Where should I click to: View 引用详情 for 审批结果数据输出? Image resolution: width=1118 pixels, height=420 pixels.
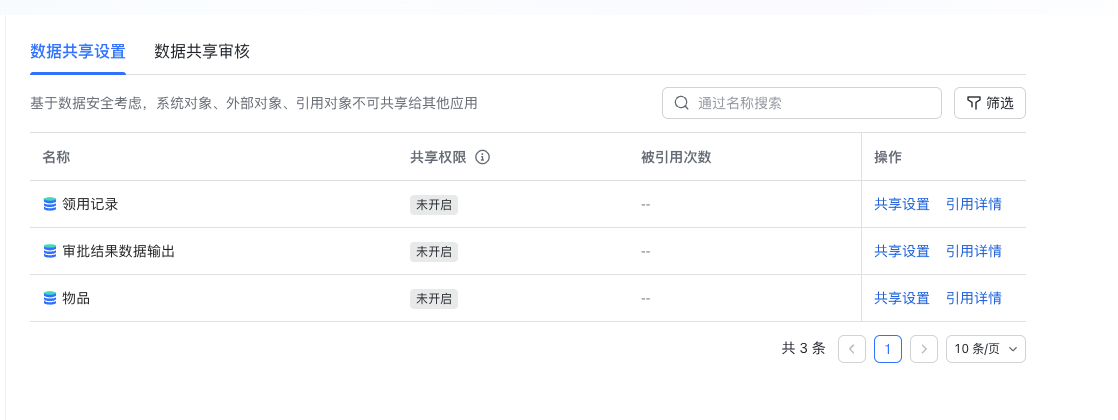(974, 251)
